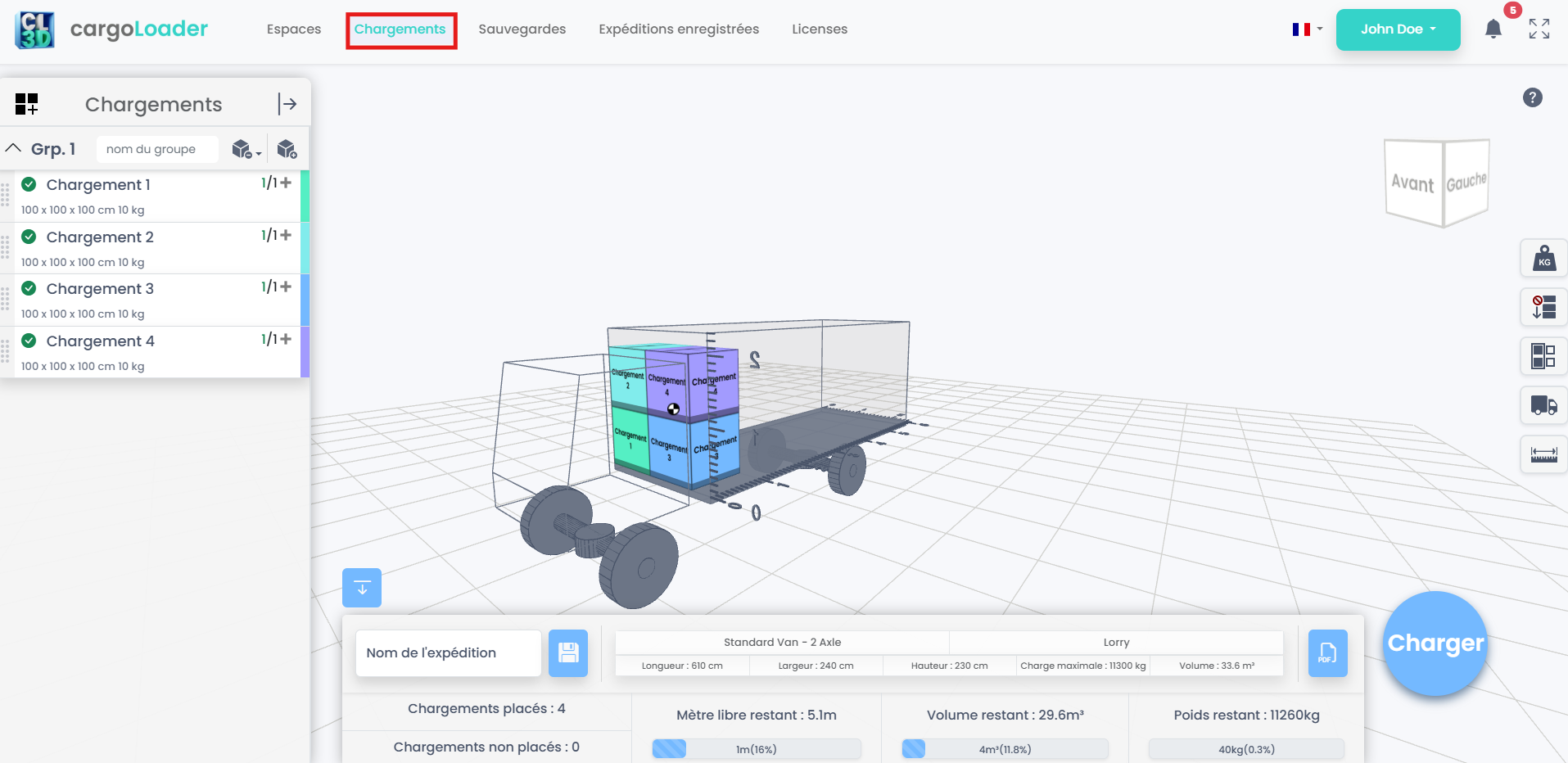Screen dimensions: 1568x763
Task: Toggle the green check on Chargement 3
Action: (x=29, y=288)
